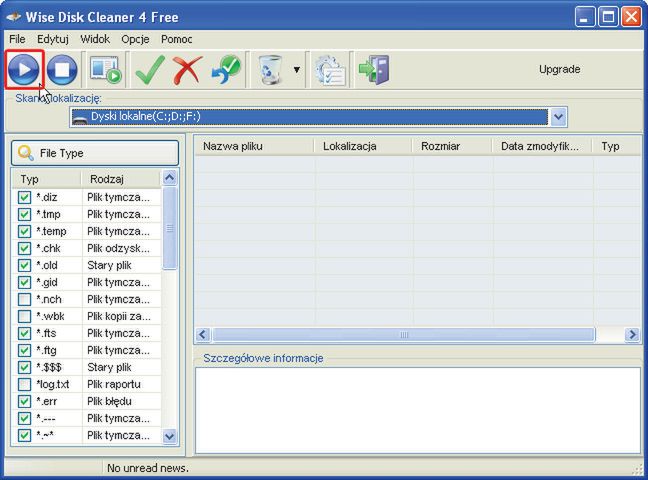Expand the Dyski lokalne location dropdown
The image size is (648, 480).
(558, 117)
